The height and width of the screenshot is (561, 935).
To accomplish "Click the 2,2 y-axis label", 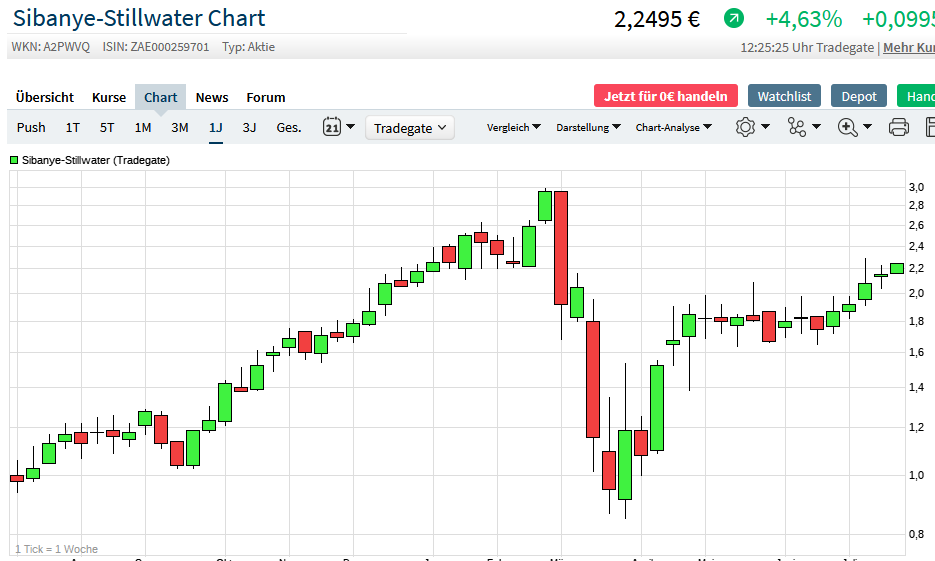I will pyautogui.click(x=916, y=268).
